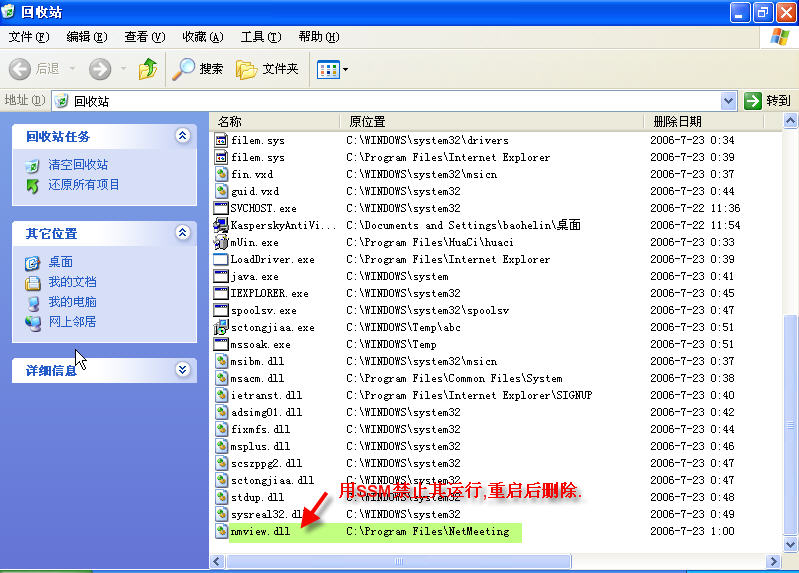The width and height of the screenshot is (799, 573).
Task: Select the msibm.dll file icon
Action: click(221, 361)
